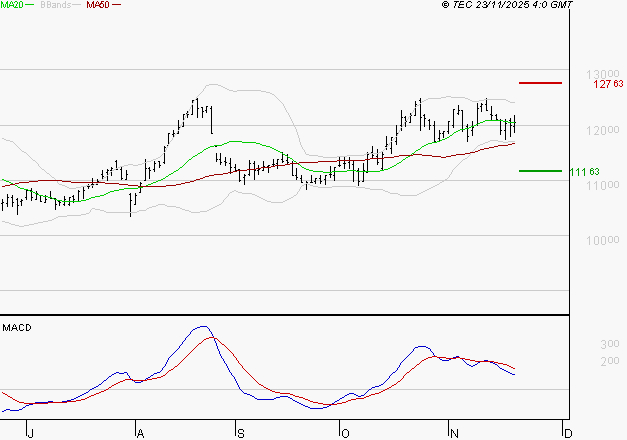Click the A month axis label

pyautogui.click(x=140, y=434)
